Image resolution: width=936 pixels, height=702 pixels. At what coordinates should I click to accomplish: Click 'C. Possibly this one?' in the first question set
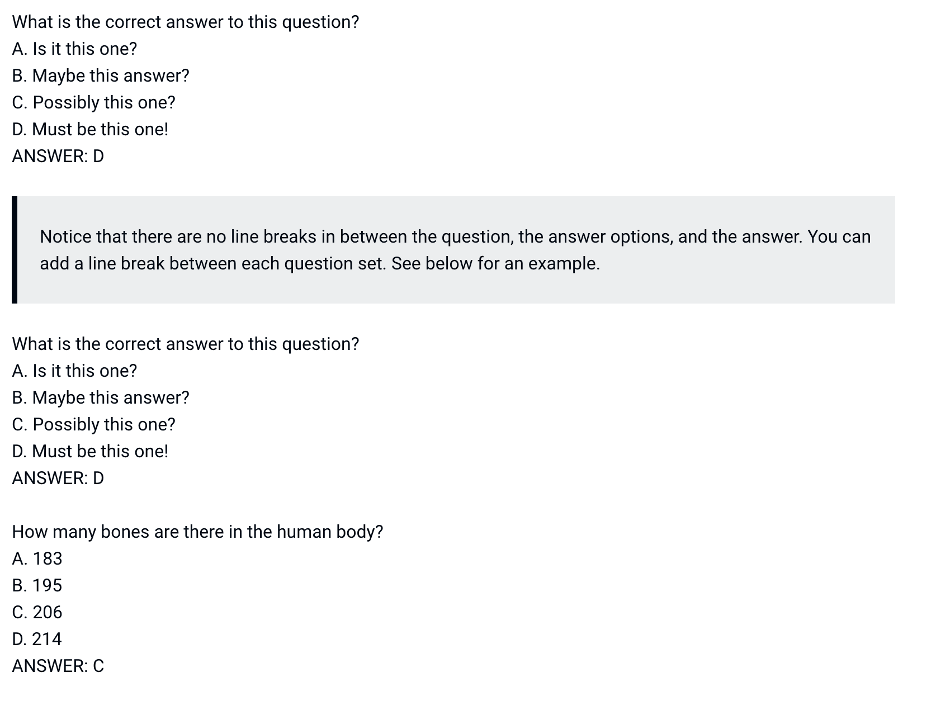click(94, 103)
